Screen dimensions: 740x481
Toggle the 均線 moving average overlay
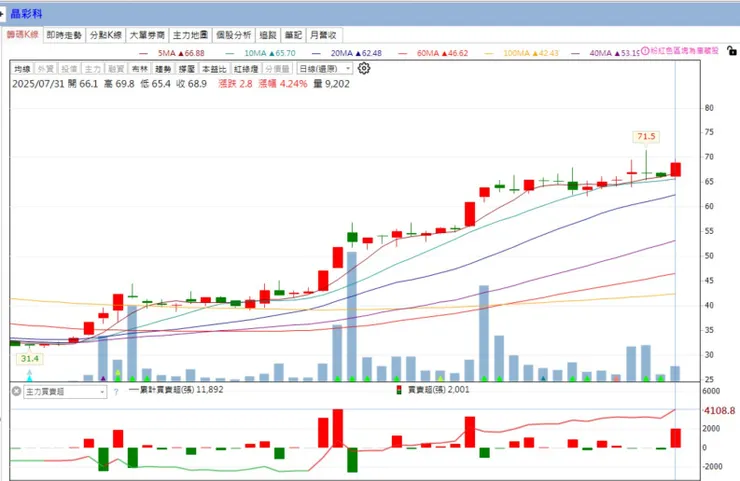tap(22, 69)
